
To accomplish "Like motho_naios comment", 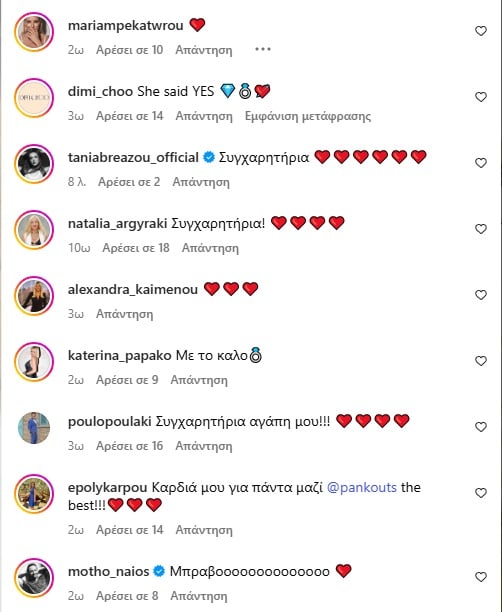I will pos(481,576).
